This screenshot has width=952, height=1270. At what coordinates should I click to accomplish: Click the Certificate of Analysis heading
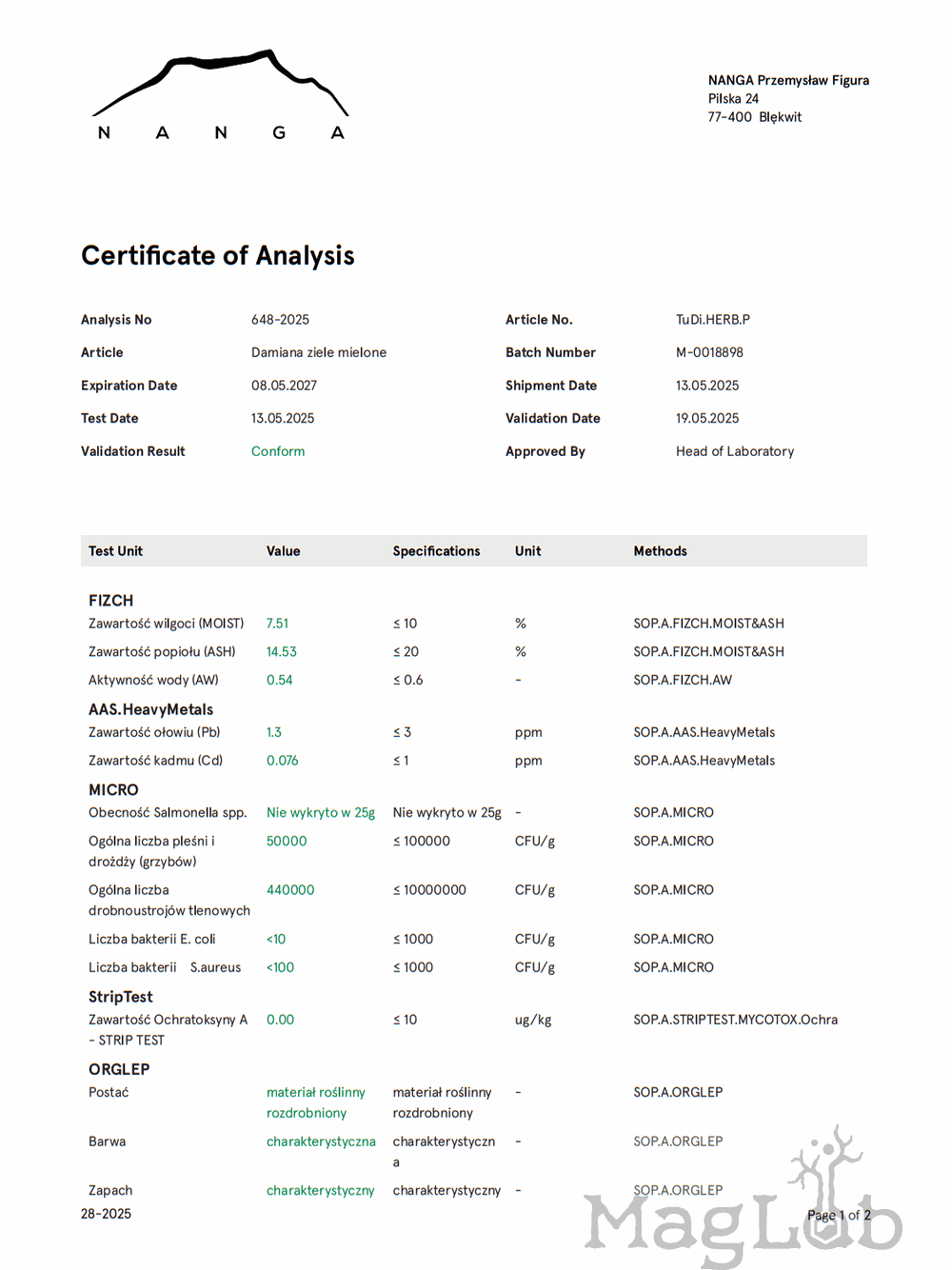[x=218, y=256]
